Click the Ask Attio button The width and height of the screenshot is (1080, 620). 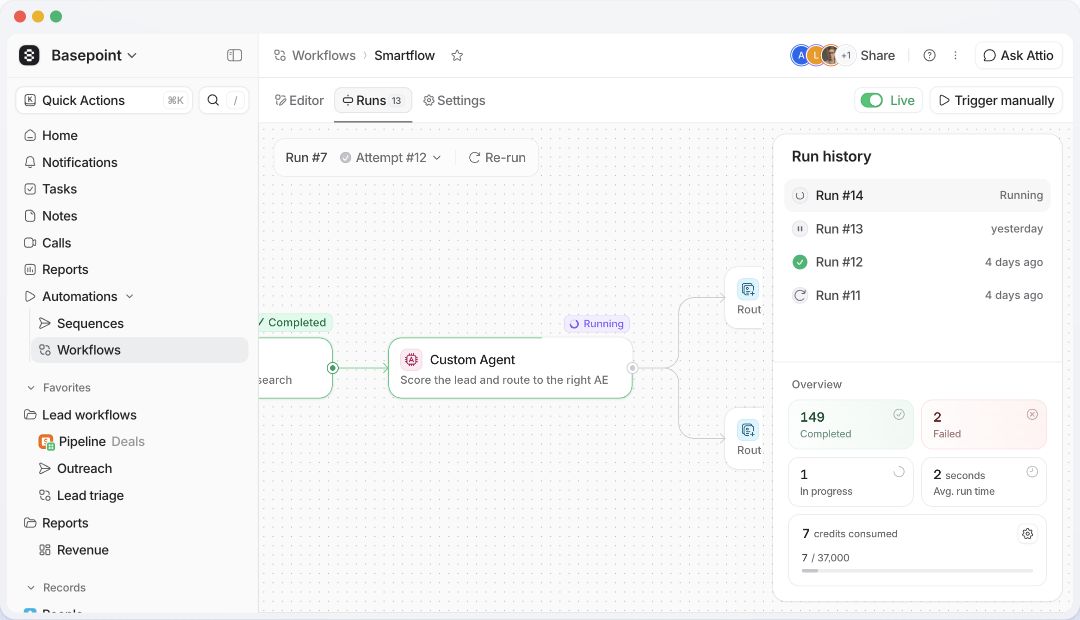click(x=1018, y=56)
